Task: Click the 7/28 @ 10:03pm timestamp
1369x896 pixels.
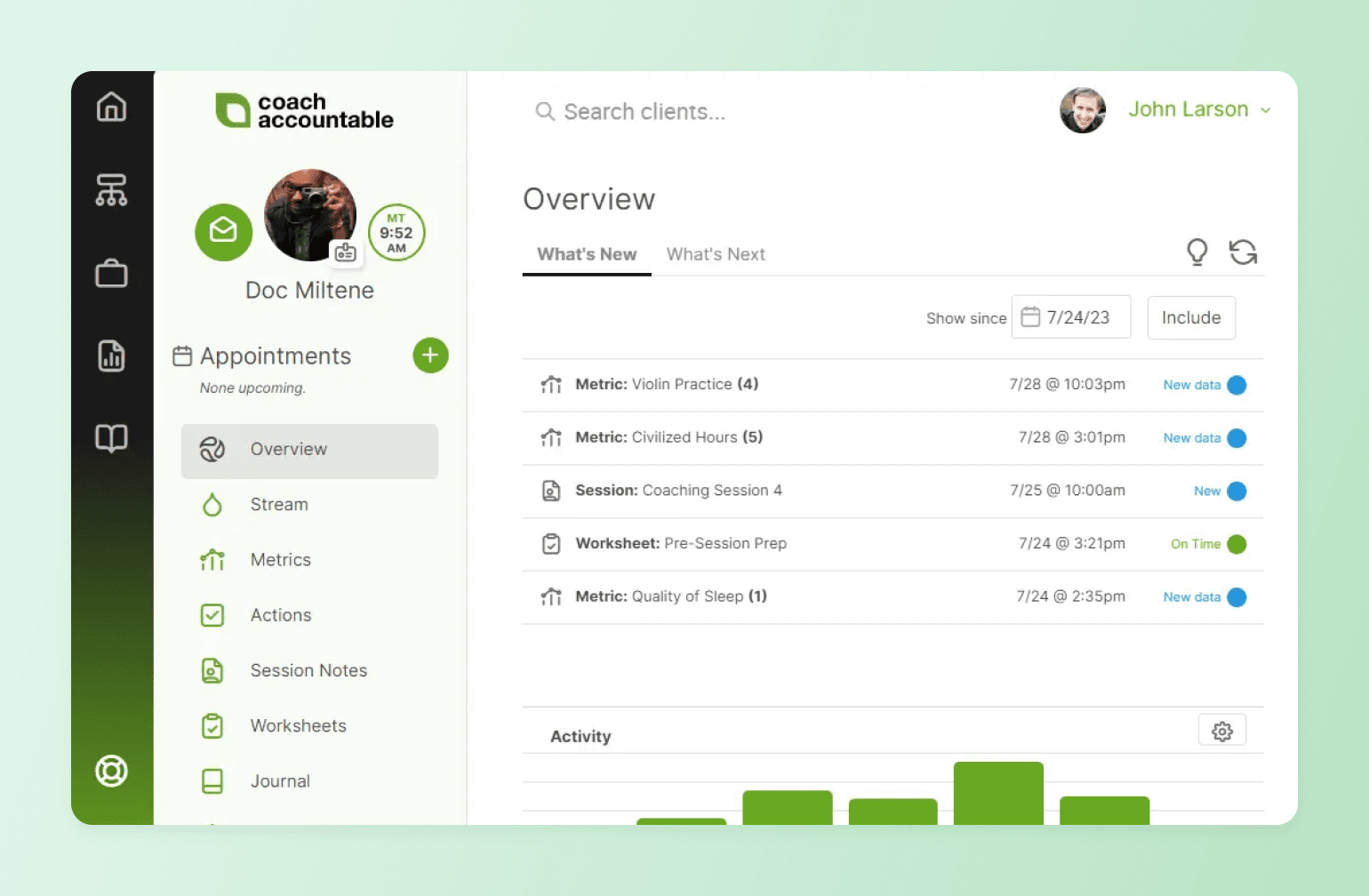Action: [x=1067, y=384]
